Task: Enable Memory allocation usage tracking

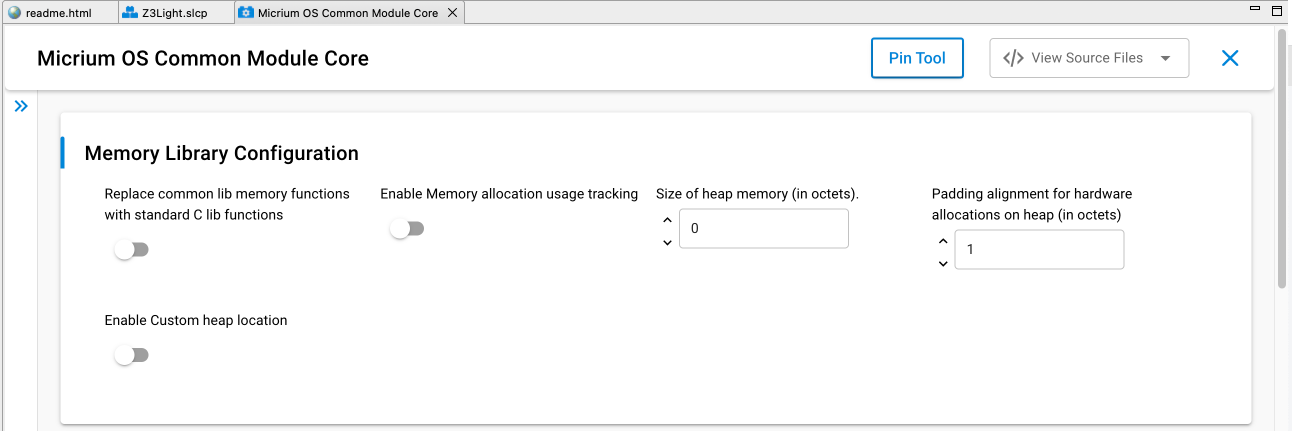Action: (407, 229)
